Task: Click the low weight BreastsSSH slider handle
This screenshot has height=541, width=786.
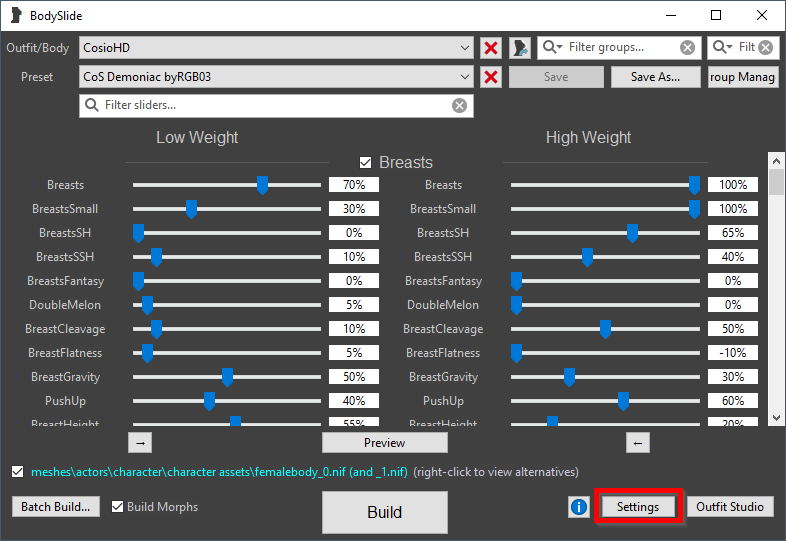Action: coord(156,257)
